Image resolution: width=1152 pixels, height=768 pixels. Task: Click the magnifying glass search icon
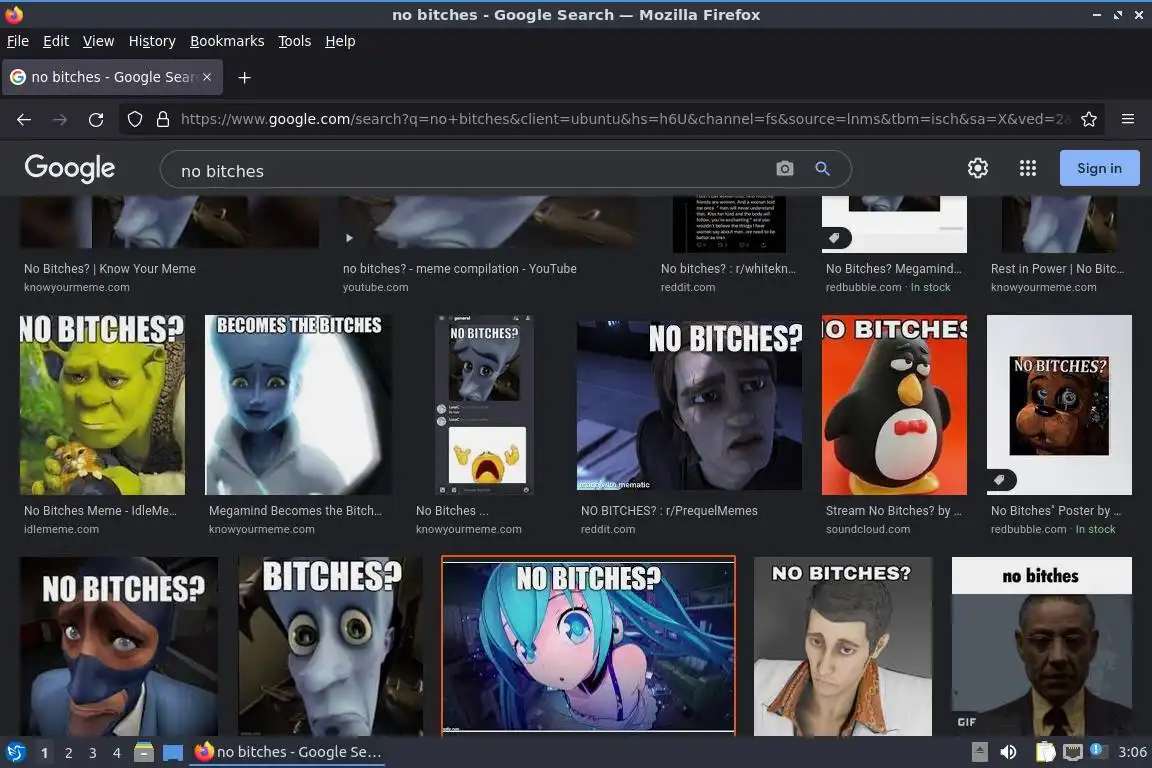click(823, 168)
